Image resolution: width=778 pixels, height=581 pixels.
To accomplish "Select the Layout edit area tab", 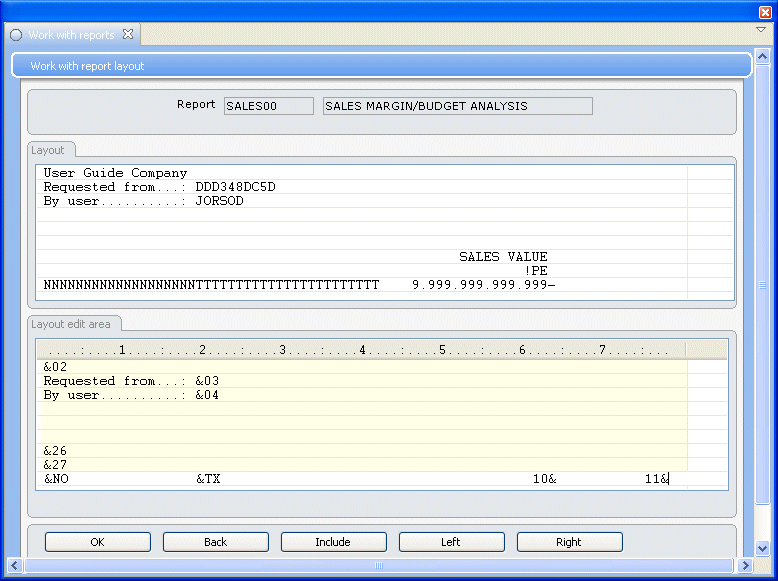I will 75,324.
